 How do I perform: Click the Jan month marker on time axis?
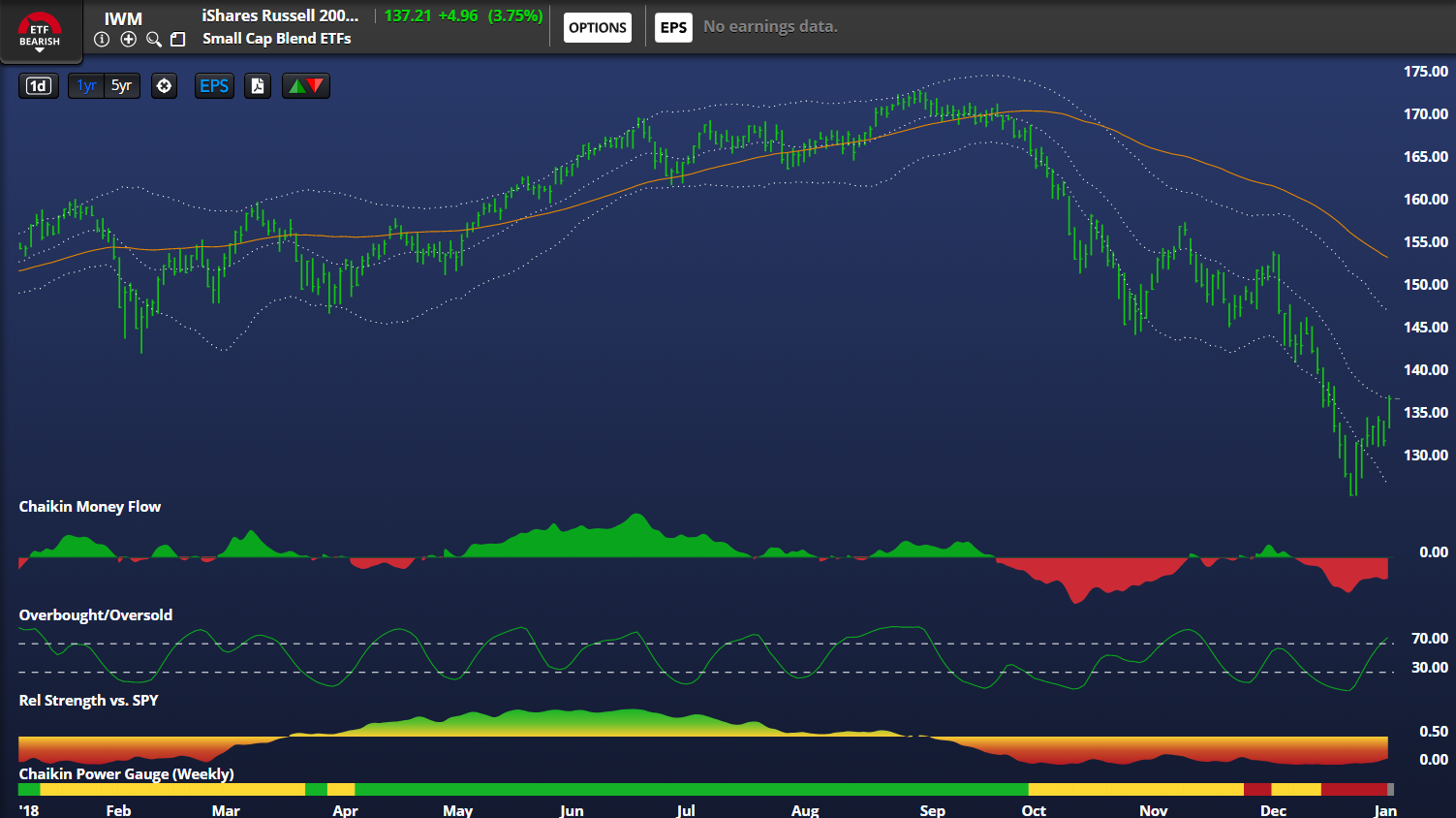[x=1385, y=810]
